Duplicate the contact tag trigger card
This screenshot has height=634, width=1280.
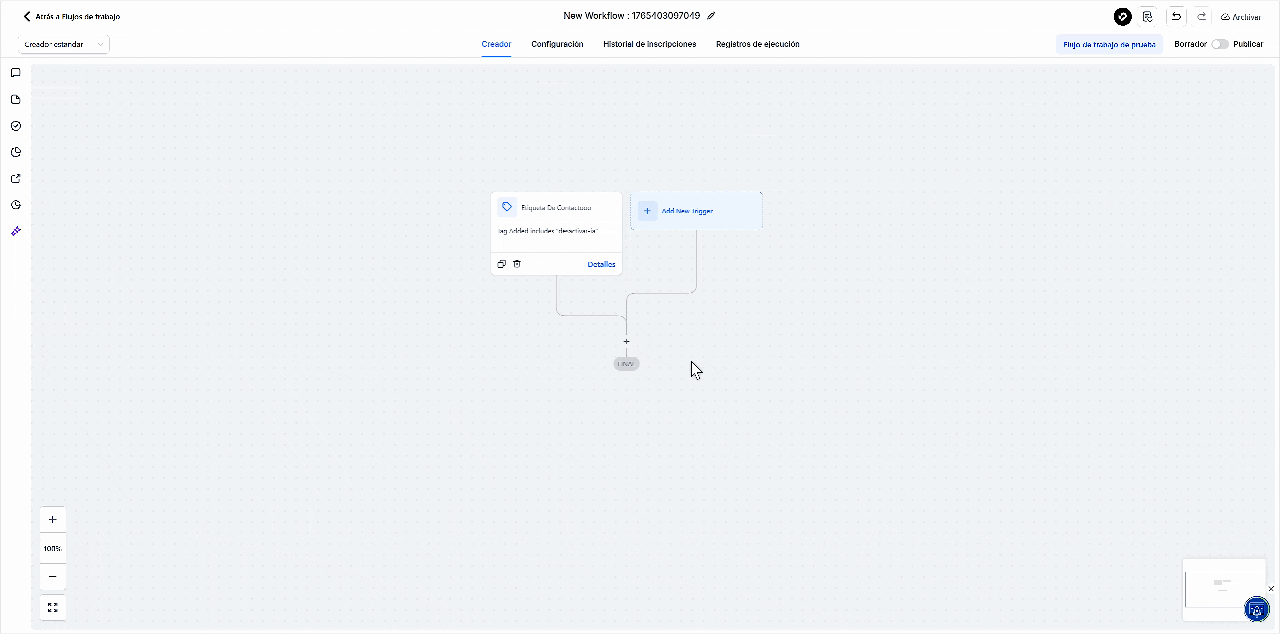point(502,264)
